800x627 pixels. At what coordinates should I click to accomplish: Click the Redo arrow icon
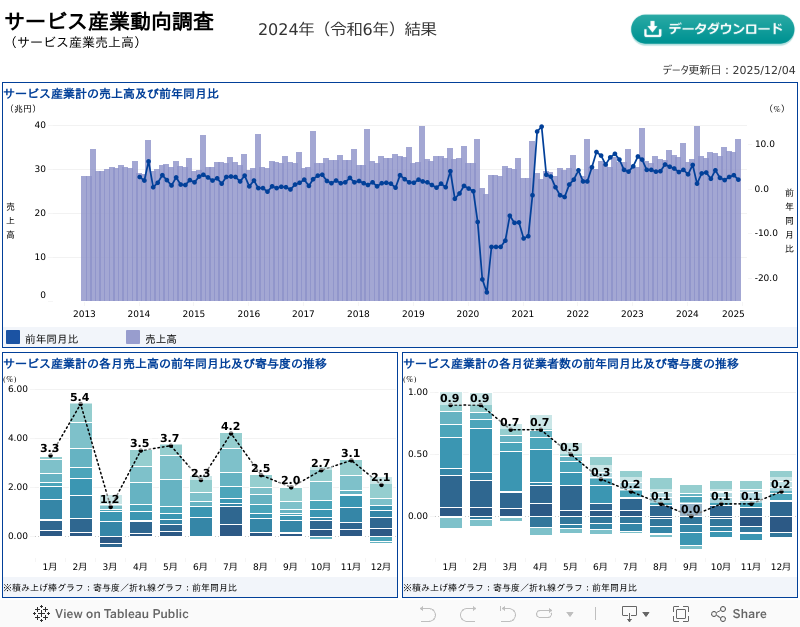[x=467, y=613]
